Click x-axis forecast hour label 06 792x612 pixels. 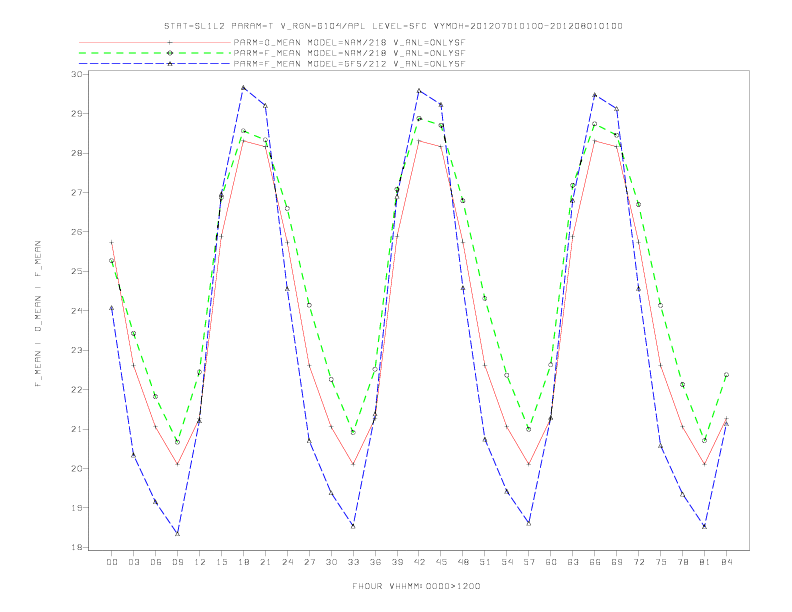click(x=156, y=562)
